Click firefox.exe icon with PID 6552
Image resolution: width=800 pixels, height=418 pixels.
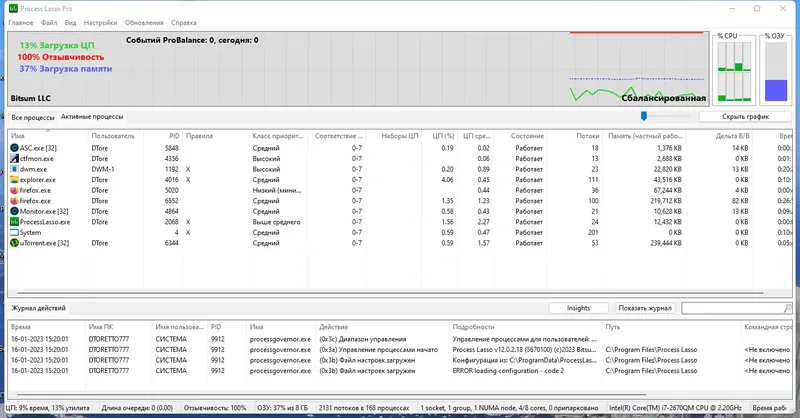(x=14, y=201)
